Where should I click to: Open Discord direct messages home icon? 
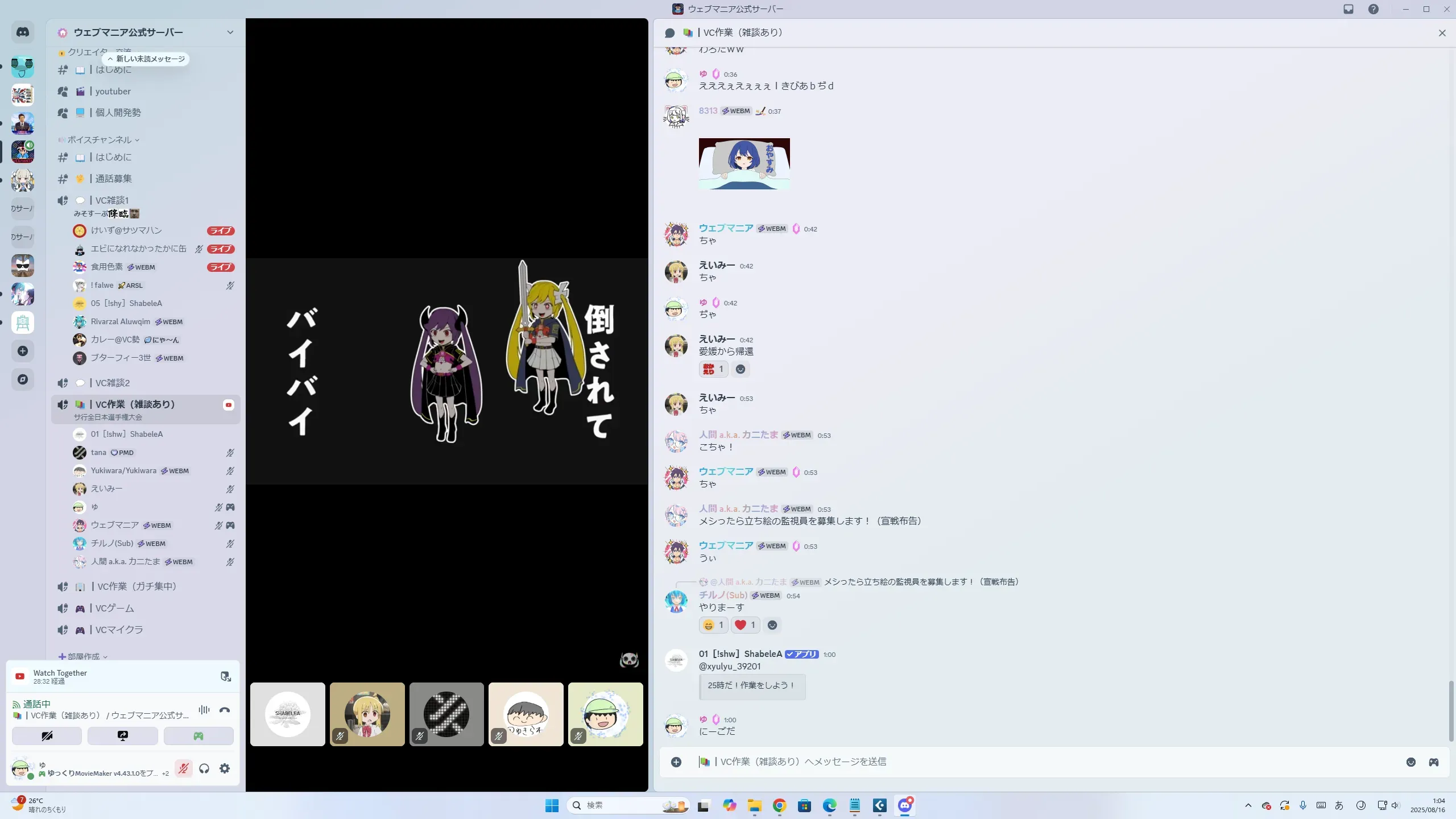coord(23,32)
